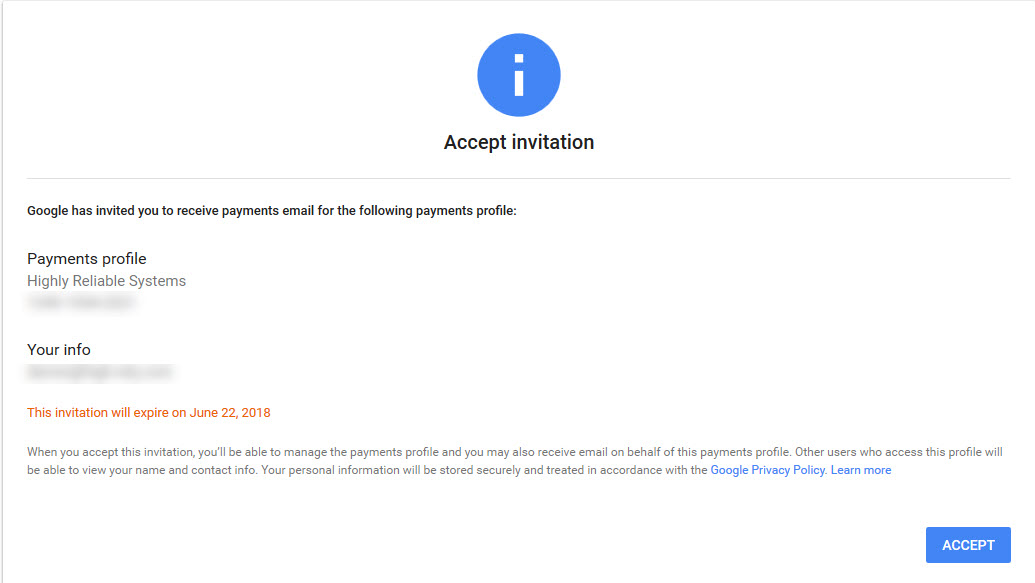
Task: Click the Payments profile label
Action: pyautogui.click(x=86, y=258)
